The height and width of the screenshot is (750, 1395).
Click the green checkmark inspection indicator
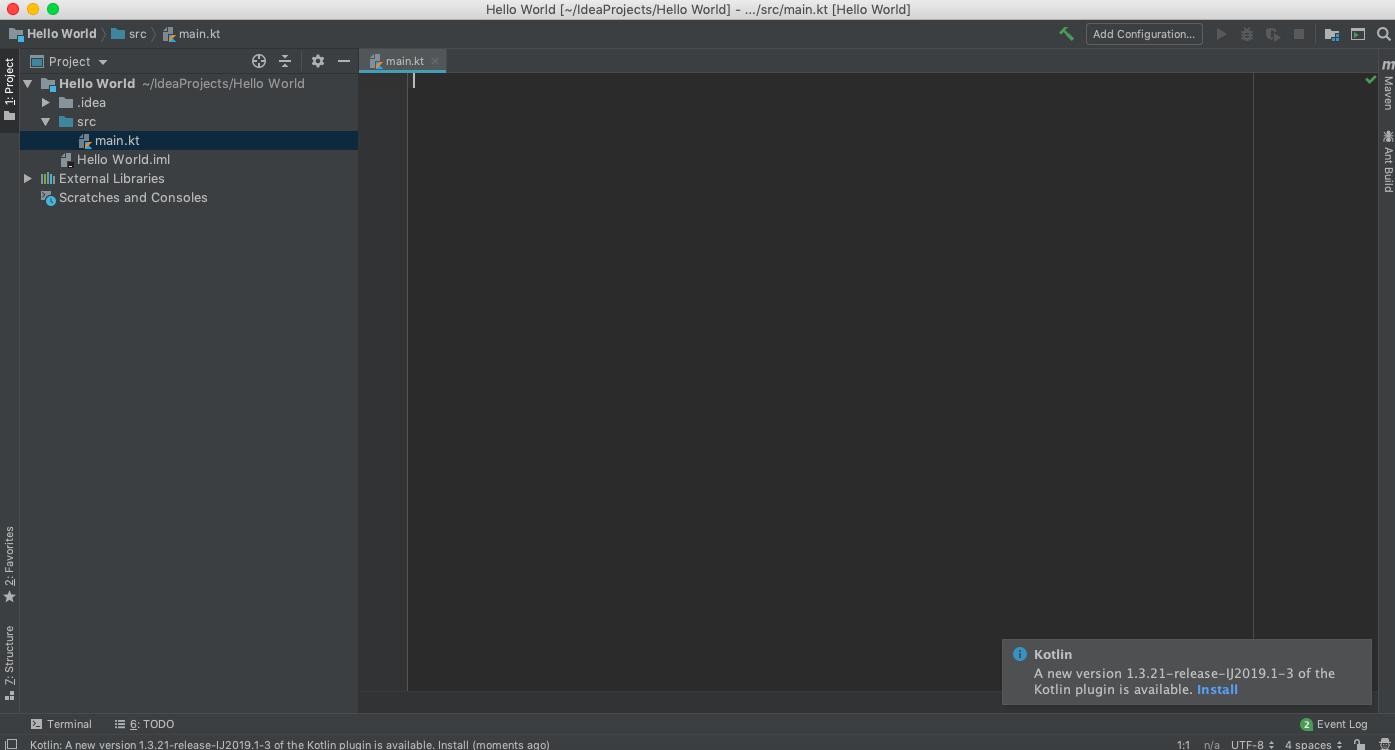(x=1370, y=80)
